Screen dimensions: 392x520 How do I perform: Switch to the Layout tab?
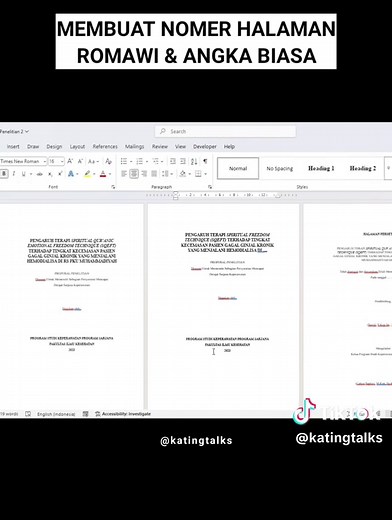tap(77, 146)
